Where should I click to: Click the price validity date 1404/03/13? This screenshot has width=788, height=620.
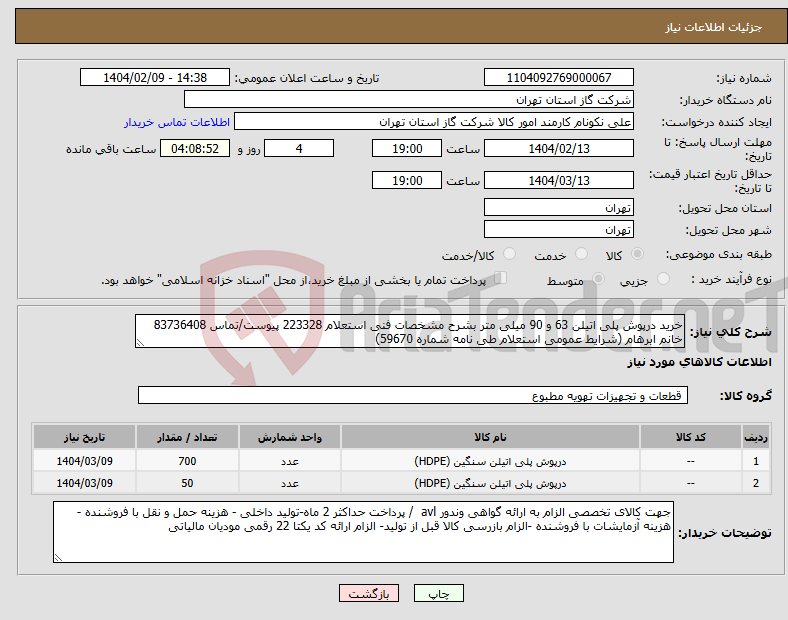point(558,180)
